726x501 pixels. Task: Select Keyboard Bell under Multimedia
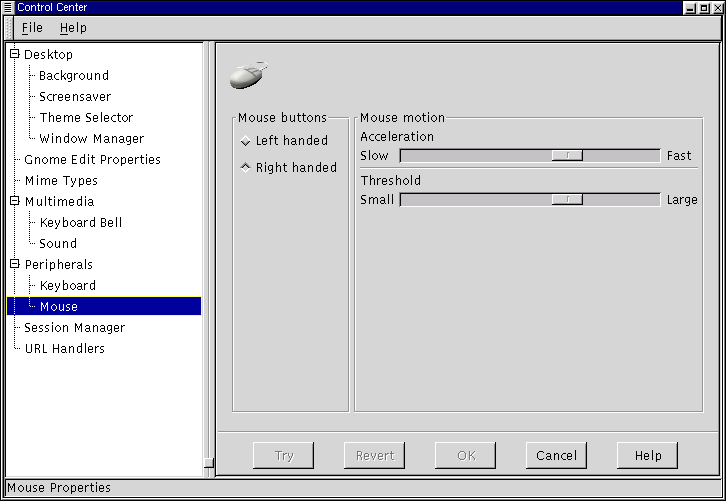click(81, 223)
